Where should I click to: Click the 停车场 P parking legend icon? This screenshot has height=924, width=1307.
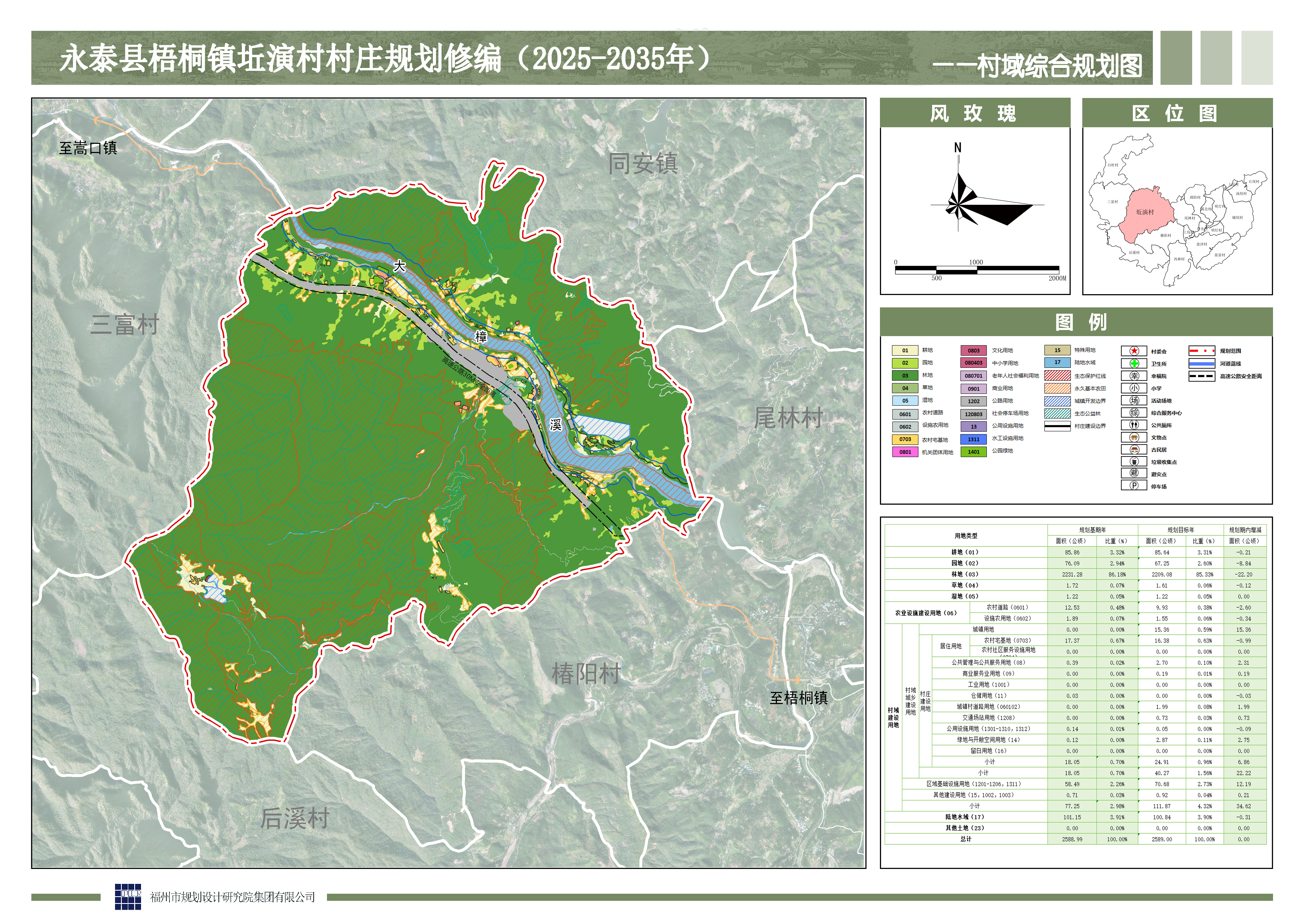pyautogui.click(x=1133, y=486)
